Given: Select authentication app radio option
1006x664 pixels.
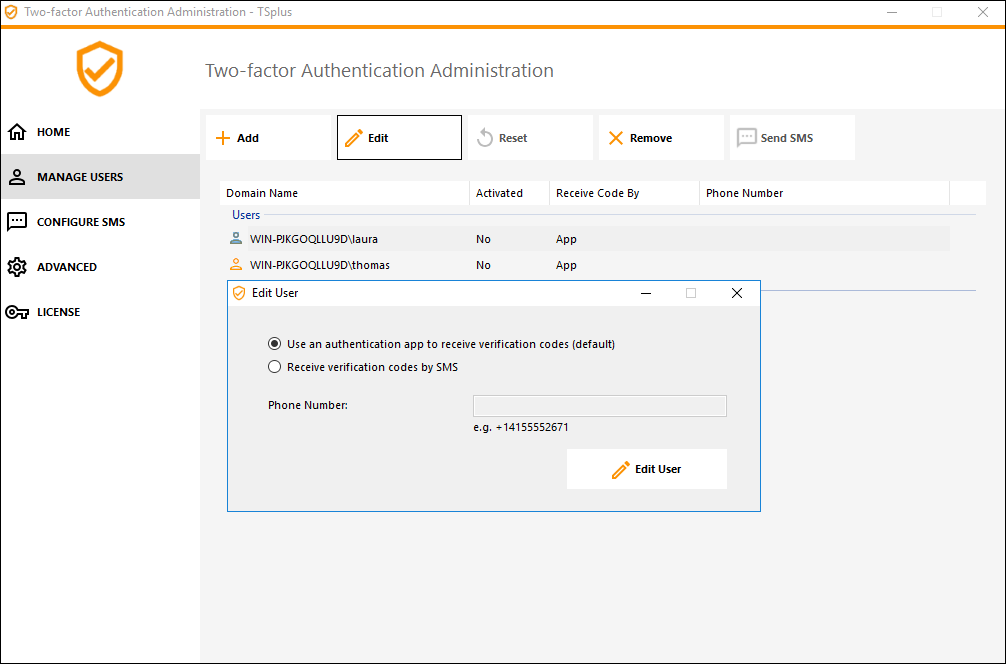Looking at the screenshot, I should click(x=275, y=344).
